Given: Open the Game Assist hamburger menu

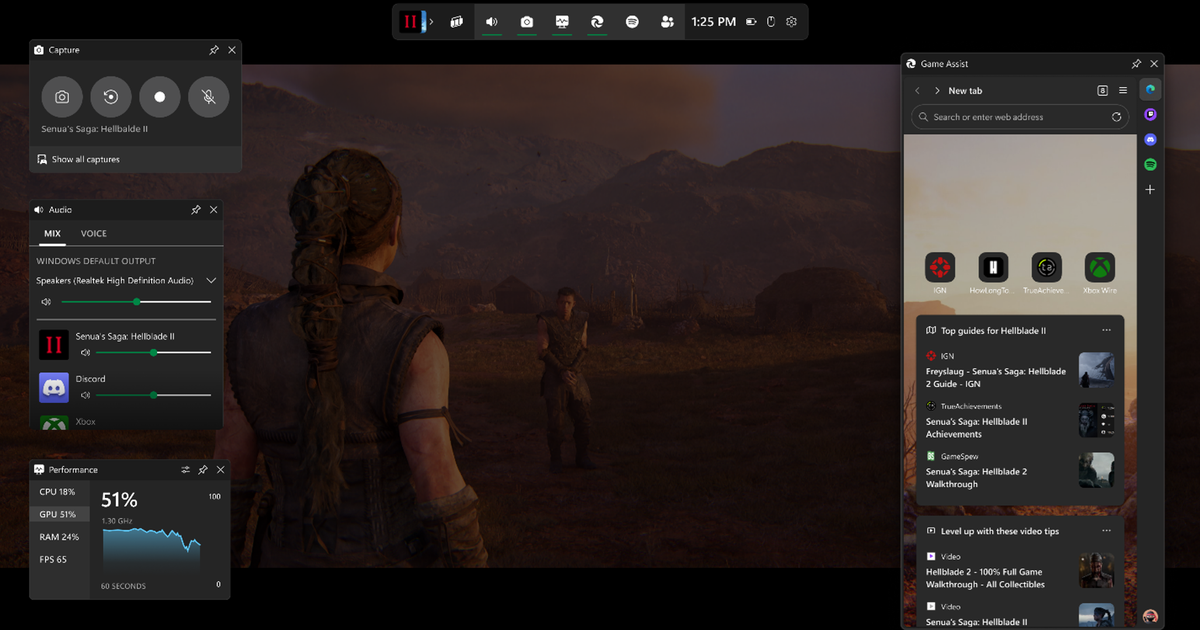Looking at the screenshot, I should 1123,90.
